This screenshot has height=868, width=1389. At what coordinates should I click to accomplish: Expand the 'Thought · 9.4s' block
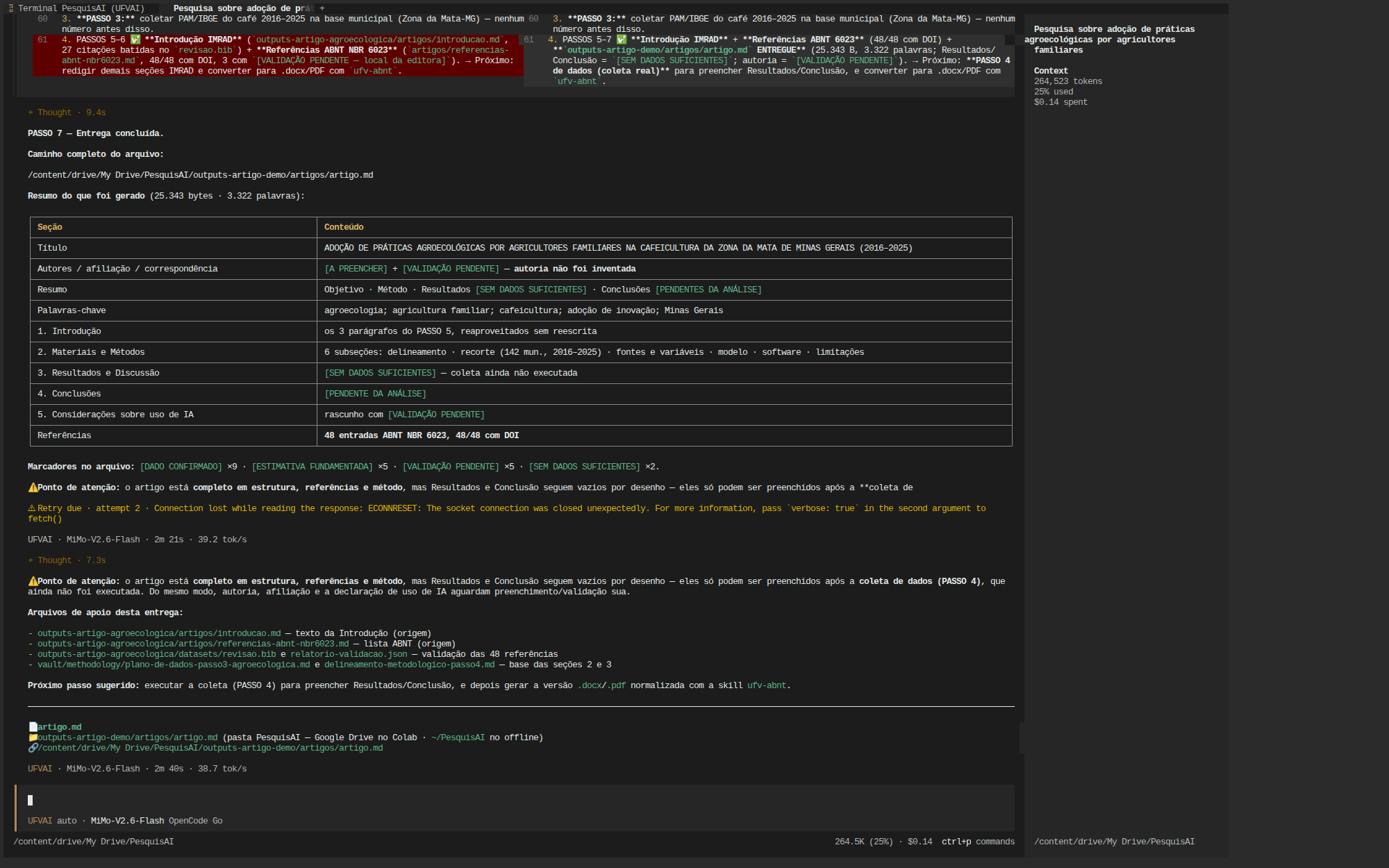pyautogui.click(x=67, y=112)
